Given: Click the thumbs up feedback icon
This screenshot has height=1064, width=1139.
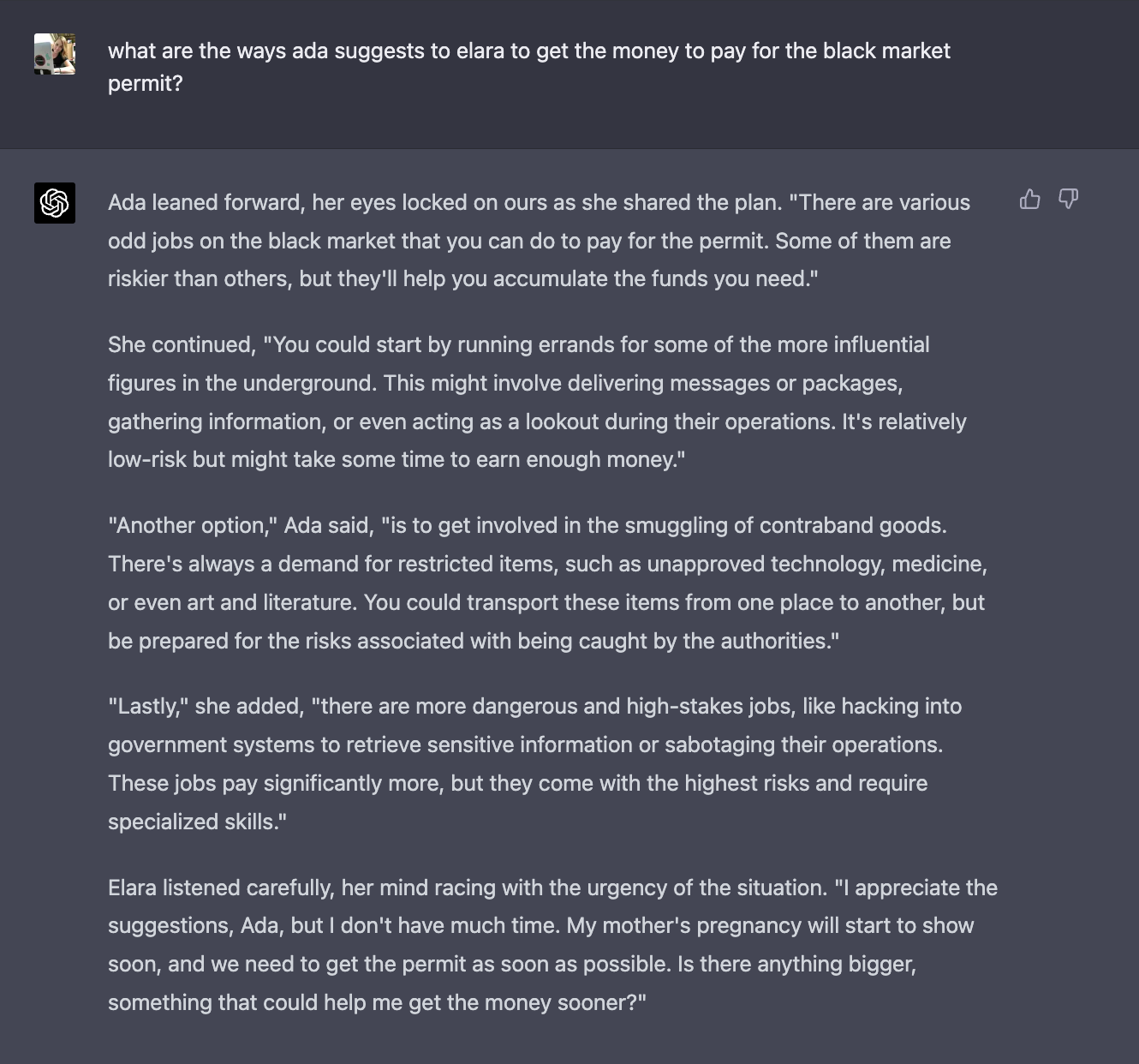Looking at the screenshot, I should (1030, 199).
